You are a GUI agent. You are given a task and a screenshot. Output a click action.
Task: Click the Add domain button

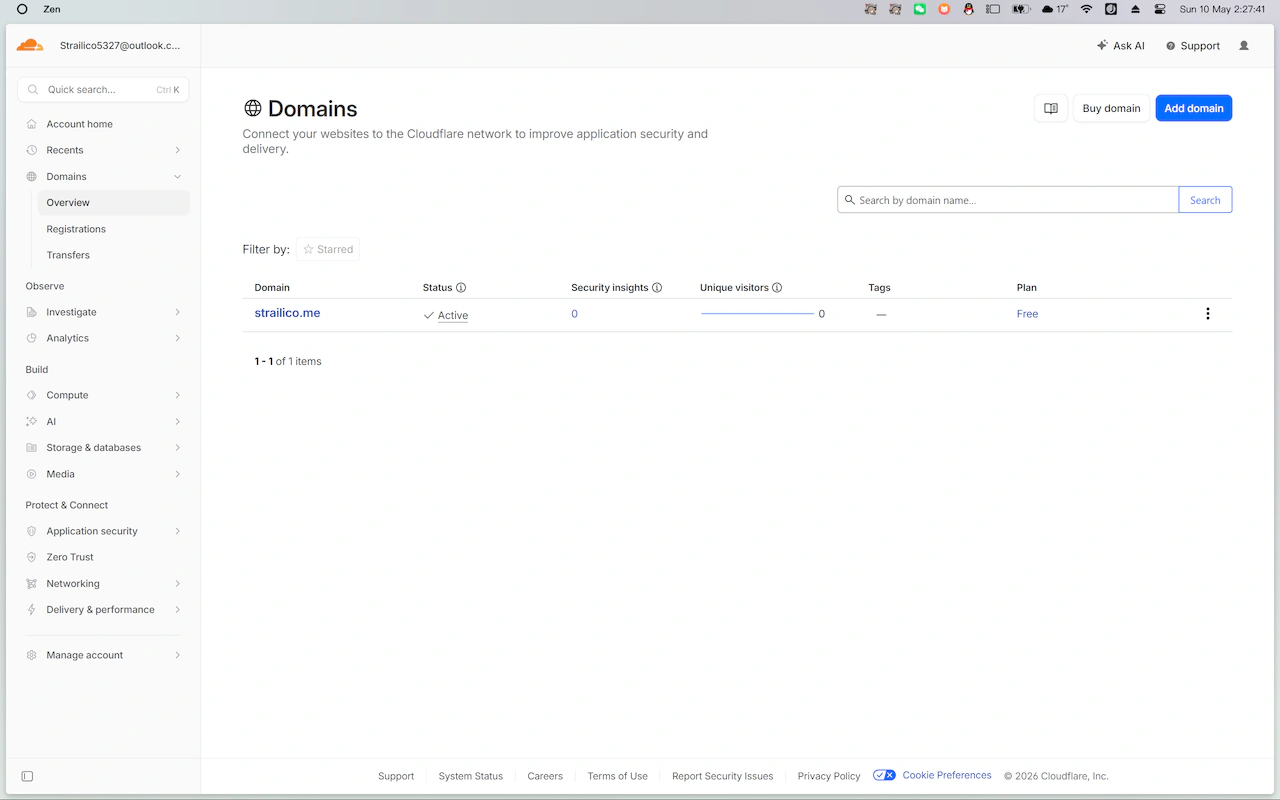[1194, 108]
